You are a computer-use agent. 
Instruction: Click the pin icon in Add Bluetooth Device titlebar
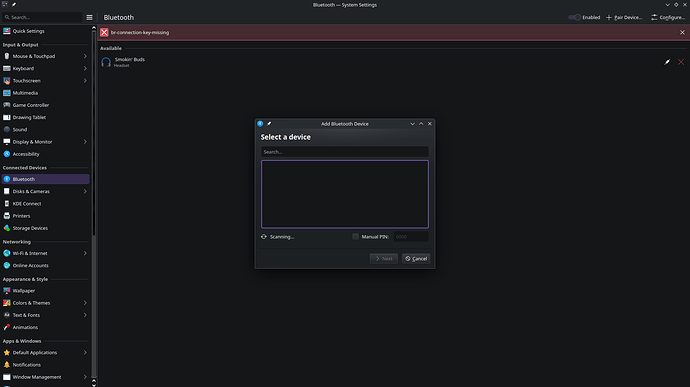tap(269, 124)
